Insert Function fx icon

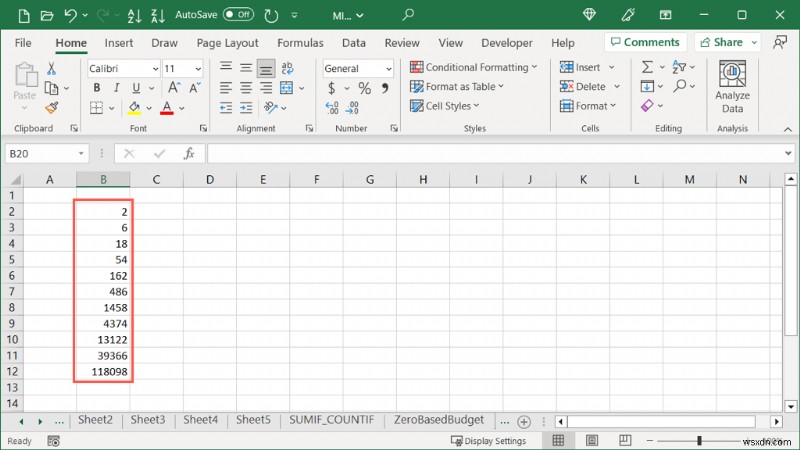point(189,154)
